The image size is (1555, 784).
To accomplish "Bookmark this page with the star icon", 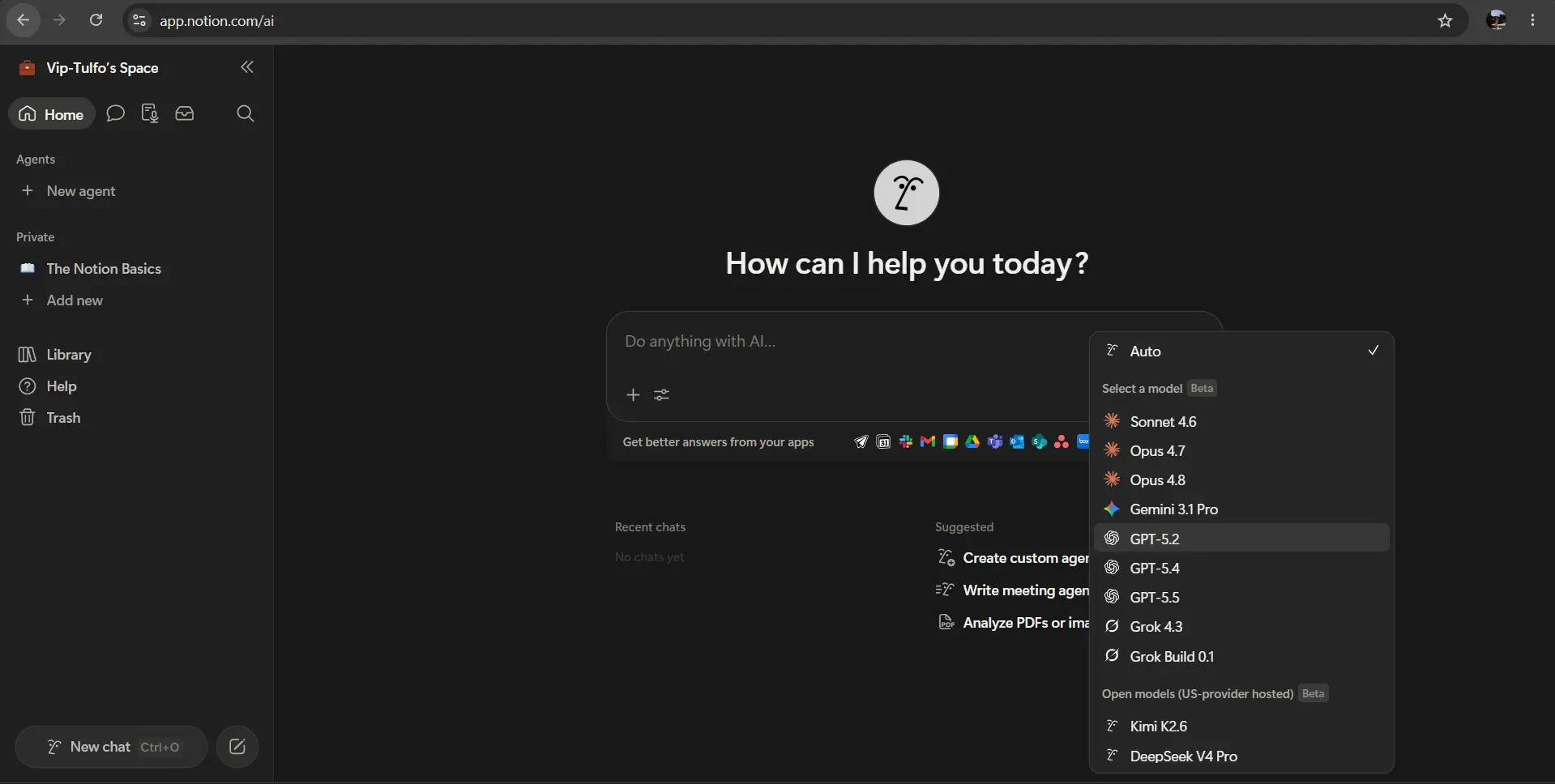I will 1445,20.
